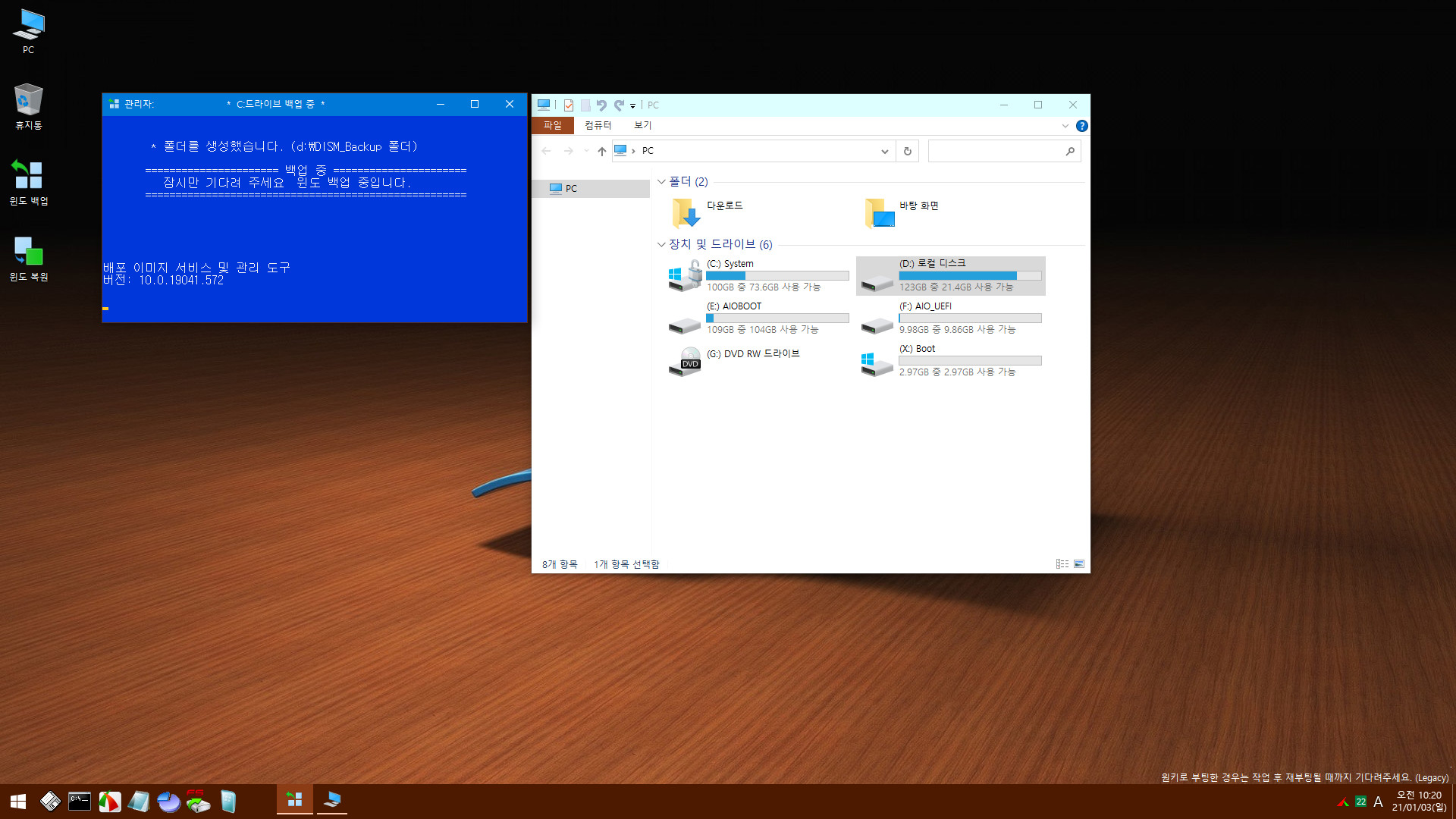Click inside the blue backup console window
Screen dimensions: 1456x819
tap(315, 219)
